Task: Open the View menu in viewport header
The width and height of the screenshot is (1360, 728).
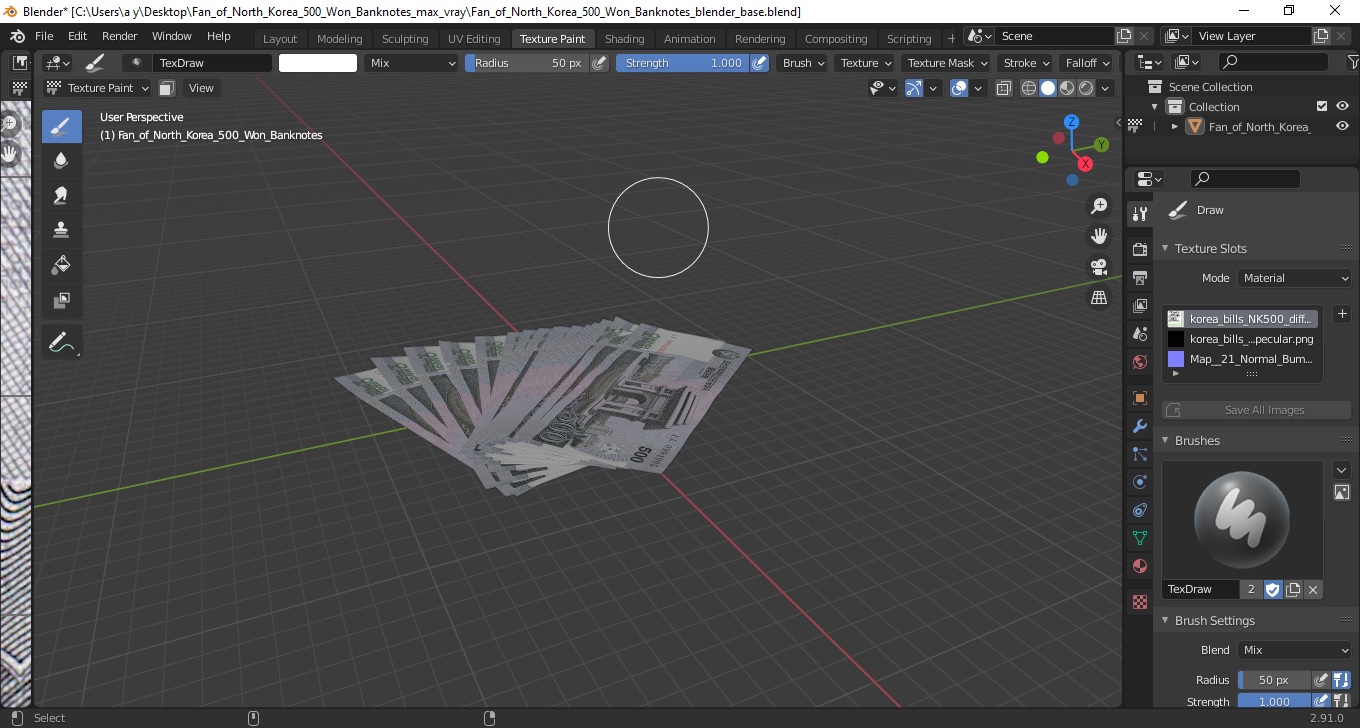Action: click(x=201, y=88)
